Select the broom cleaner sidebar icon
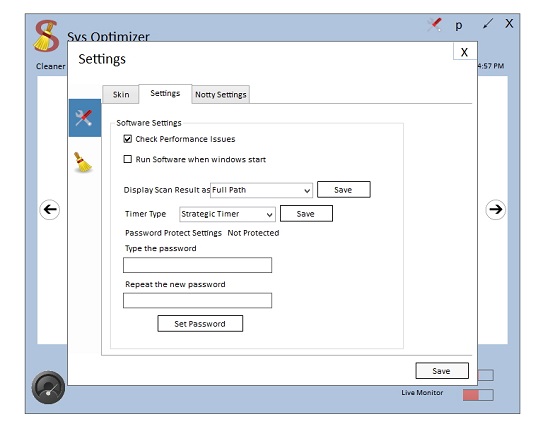This screenshot has height=431, width=550. coord(83,162)
